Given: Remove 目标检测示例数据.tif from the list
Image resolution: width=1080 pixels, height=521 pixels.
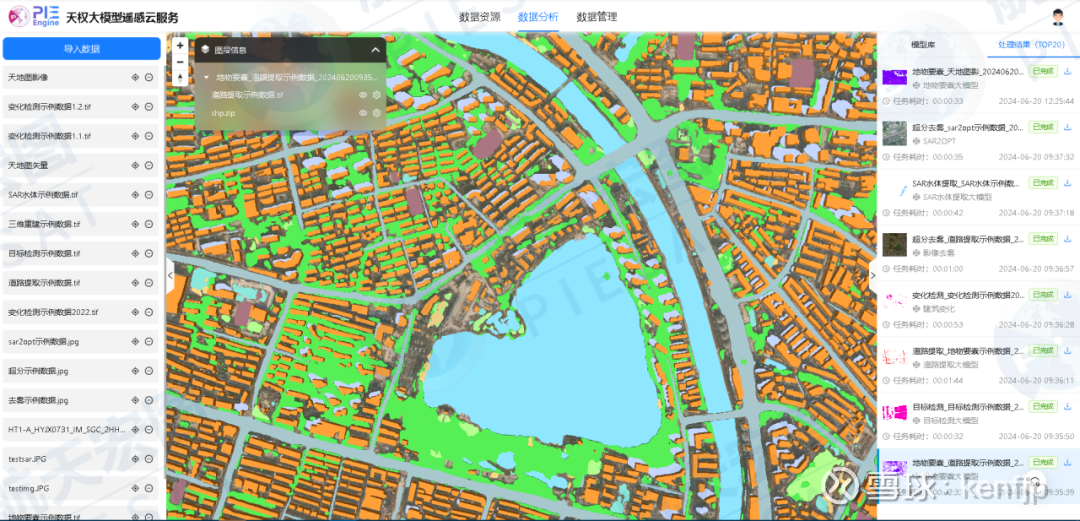Looking at the screenshot, I should tap(148, 253).
